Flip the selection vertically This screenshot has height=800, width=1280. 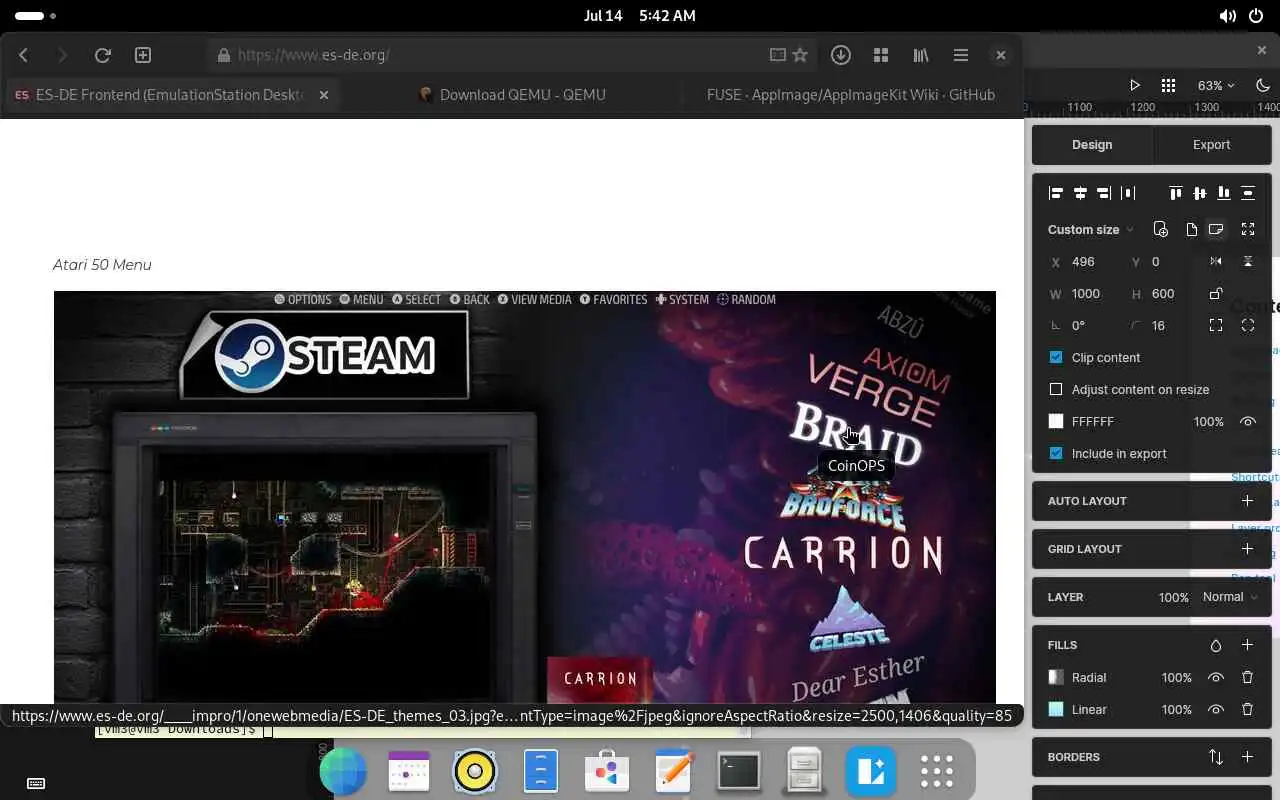click(1248, 261)
